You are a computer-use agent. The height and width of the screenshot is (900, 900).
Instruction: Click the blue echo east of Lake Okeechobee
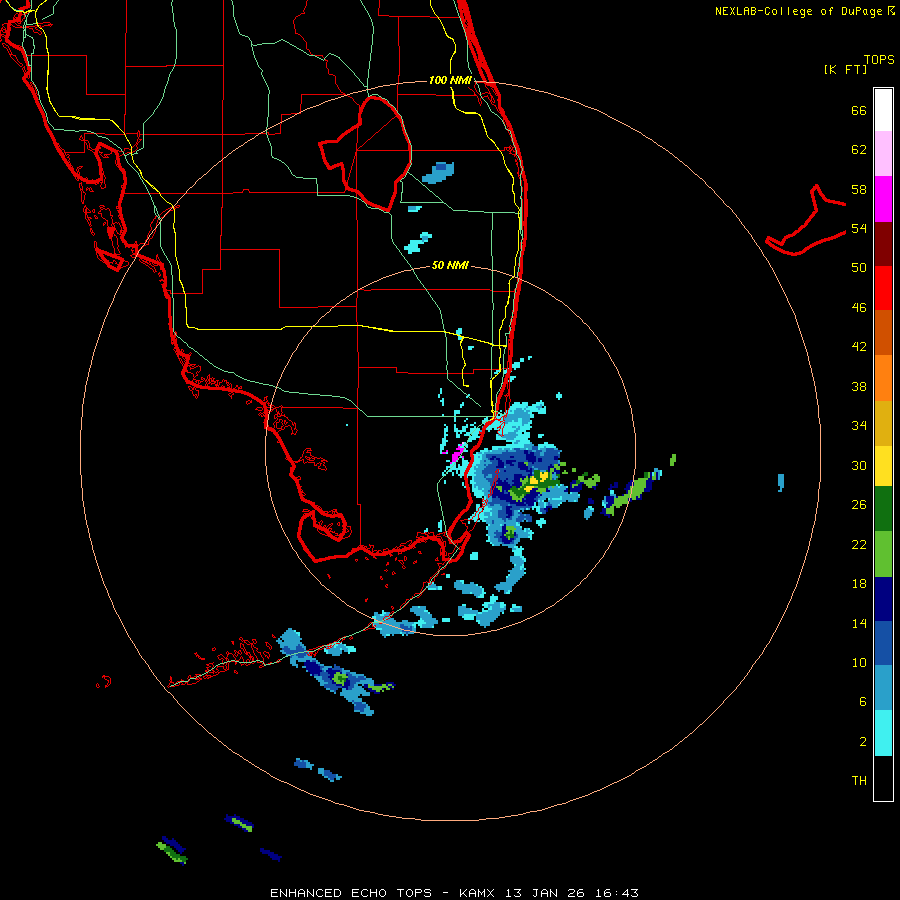coord(439,172)
